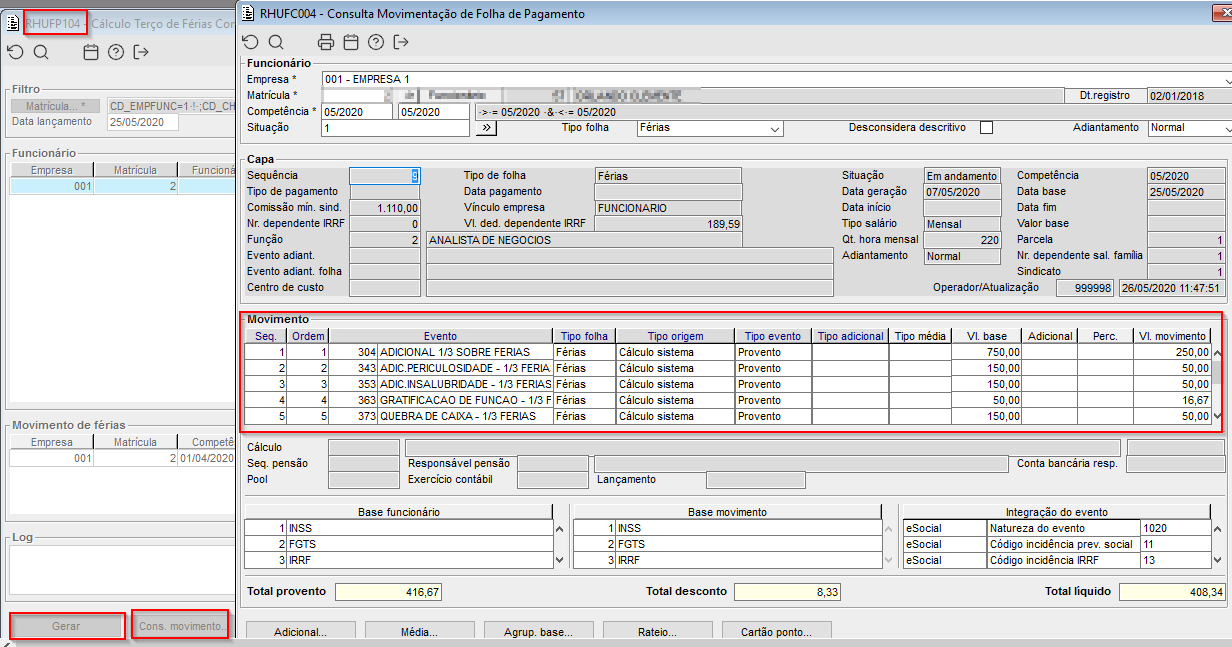This screenshot has height=647, width=1232.
Task: Open the Tipo folha dropdown
Action: click(x=774, y=129)
